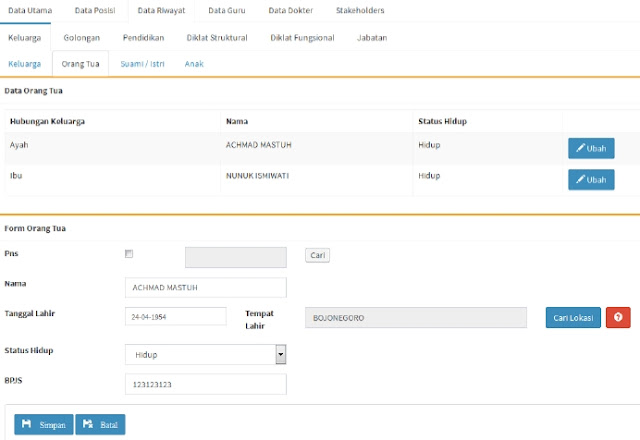Switch to the Stakeholders tab

[360, 10]
